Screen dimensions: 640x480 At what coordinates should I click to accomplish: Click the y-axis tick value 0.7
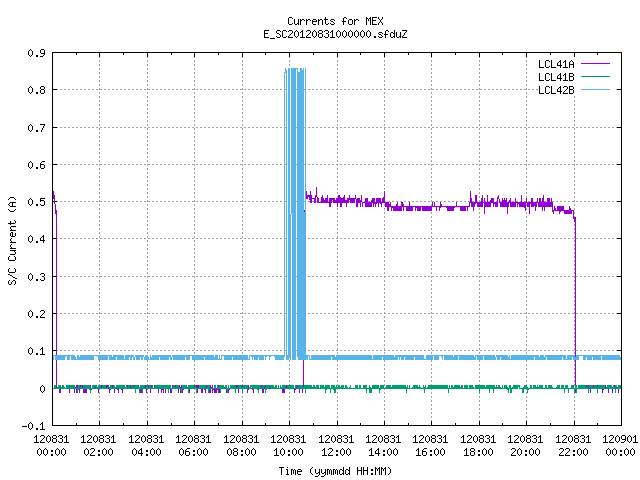point(36,128)
